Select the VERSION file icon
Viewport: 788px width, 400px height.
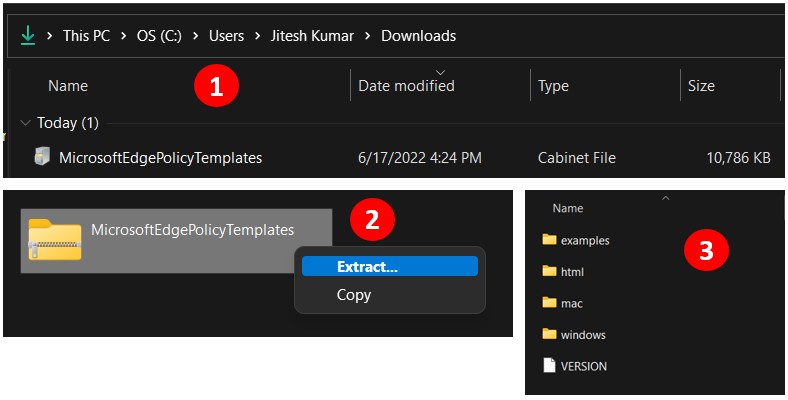point(550,365)
